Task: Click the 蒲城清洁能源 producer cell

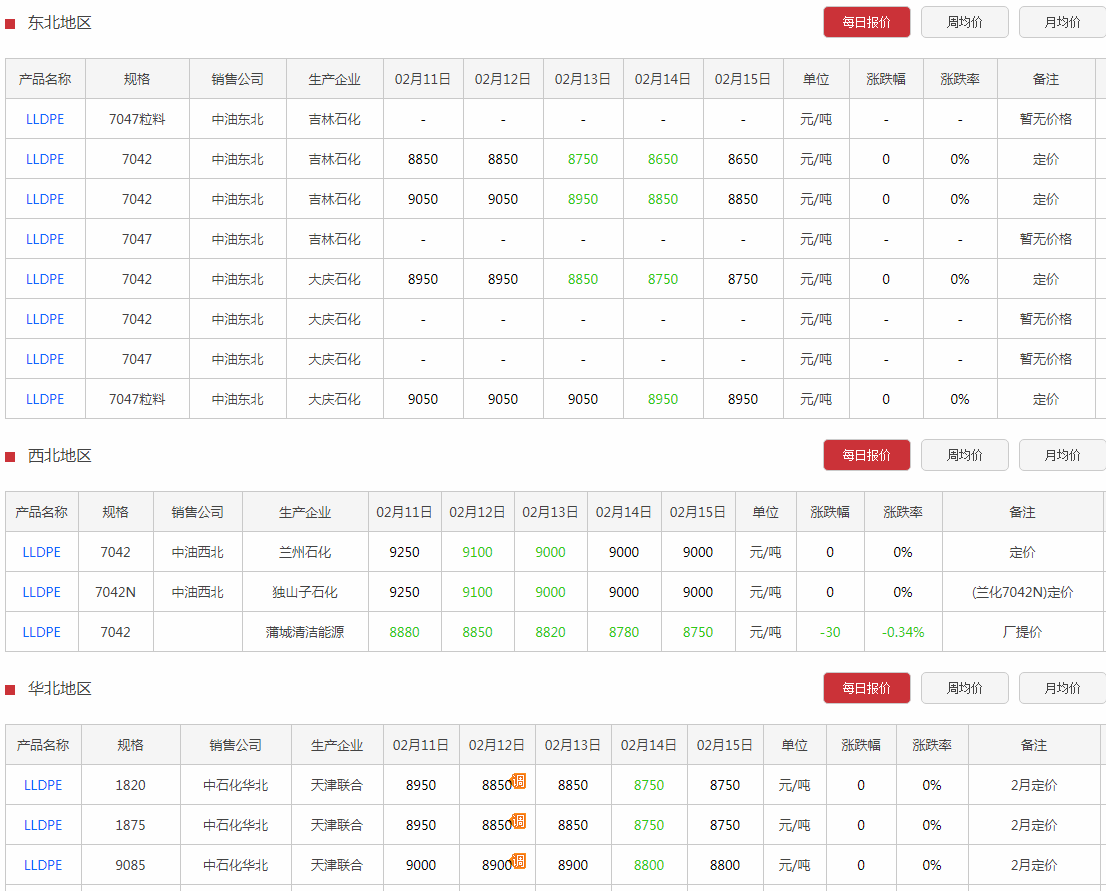Action: pyautogui.click(x=305, y=632)
